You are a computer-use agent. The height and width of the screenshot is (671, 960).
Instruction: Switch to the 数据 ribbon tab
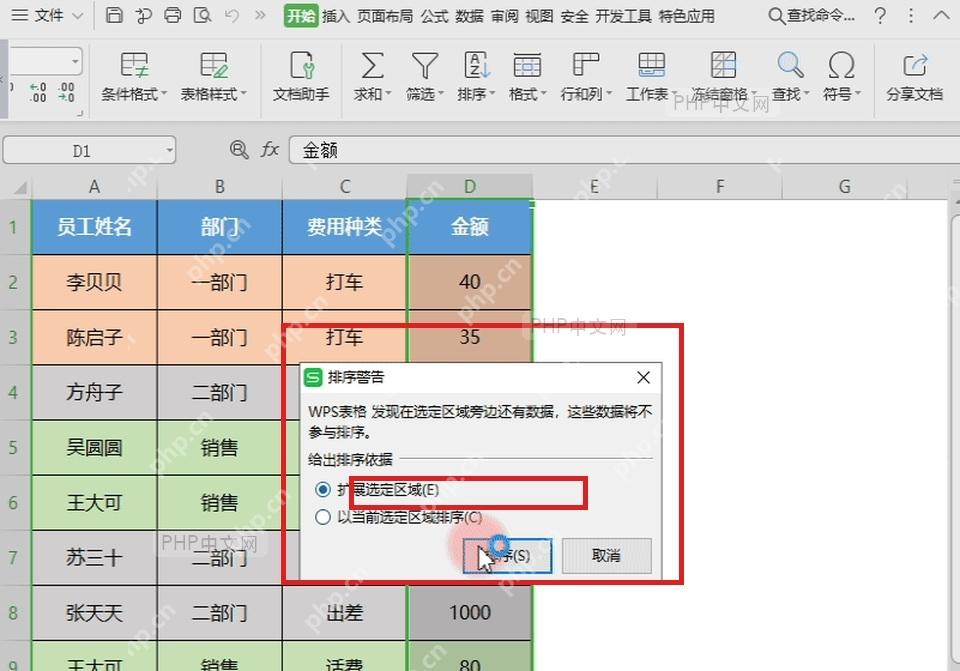(x=470, y=15)
